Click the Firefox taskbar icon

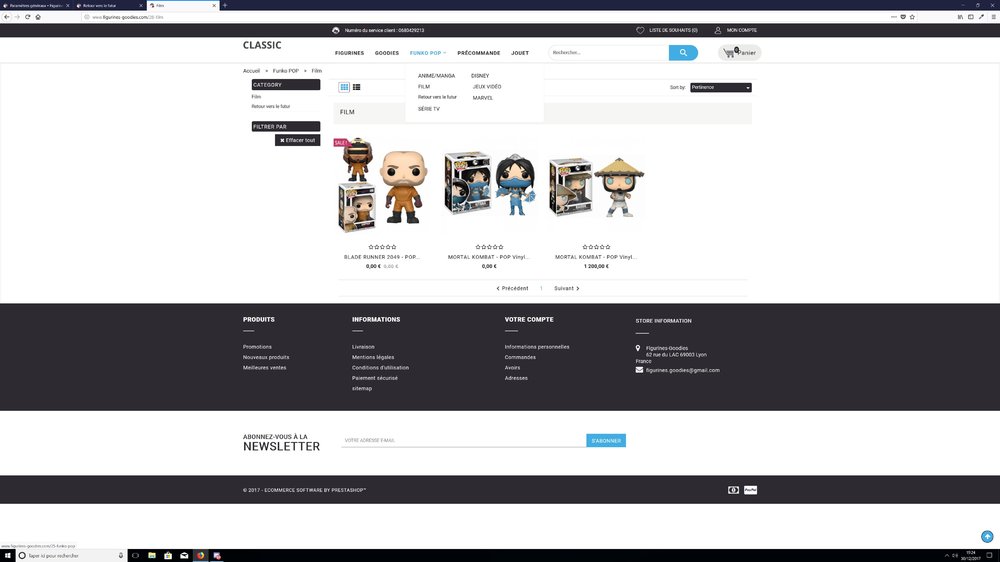click(200, 556)
